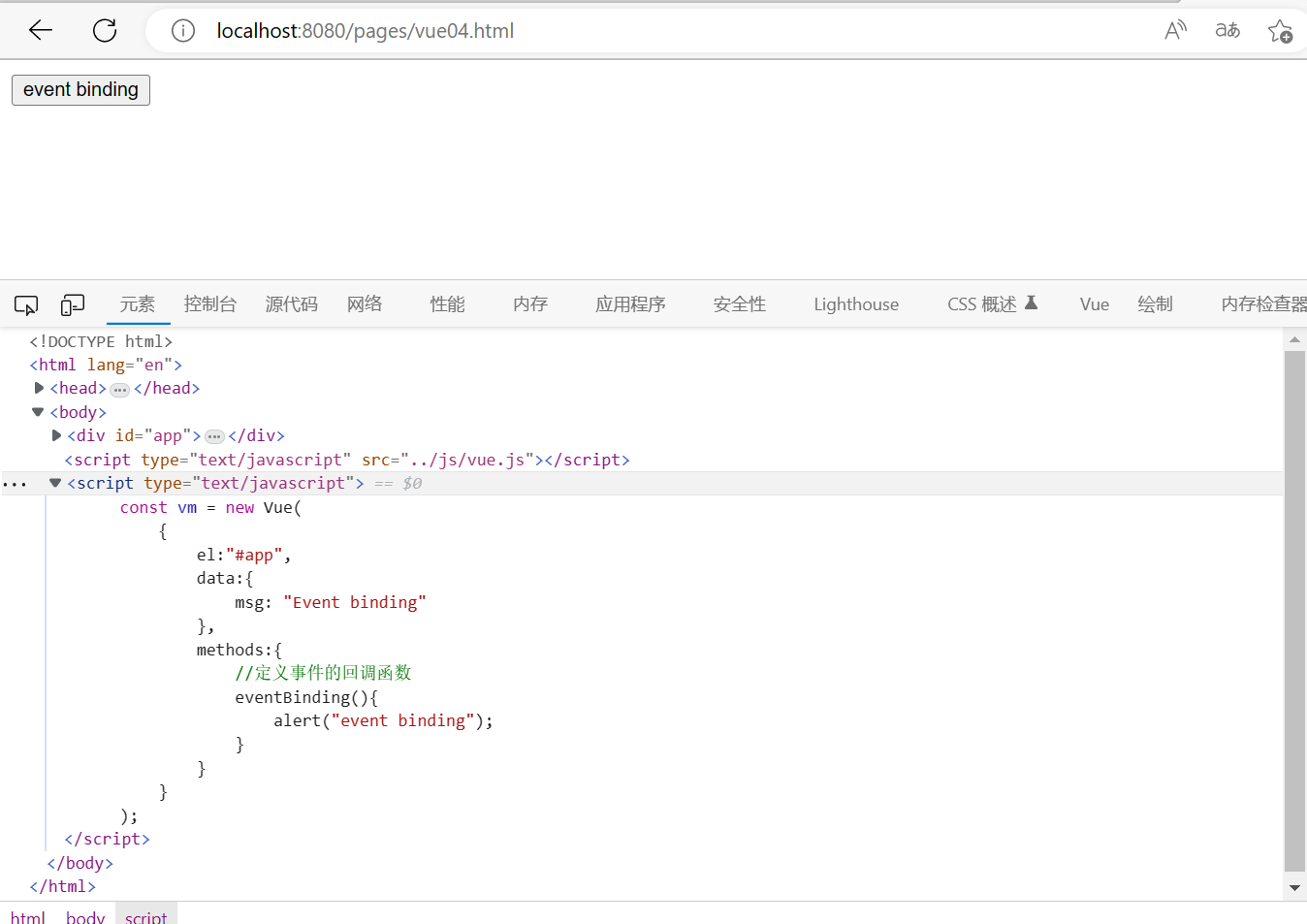Click the address bar URL field
Viewport: 1307px width, 924px height.
click(485, 30)
